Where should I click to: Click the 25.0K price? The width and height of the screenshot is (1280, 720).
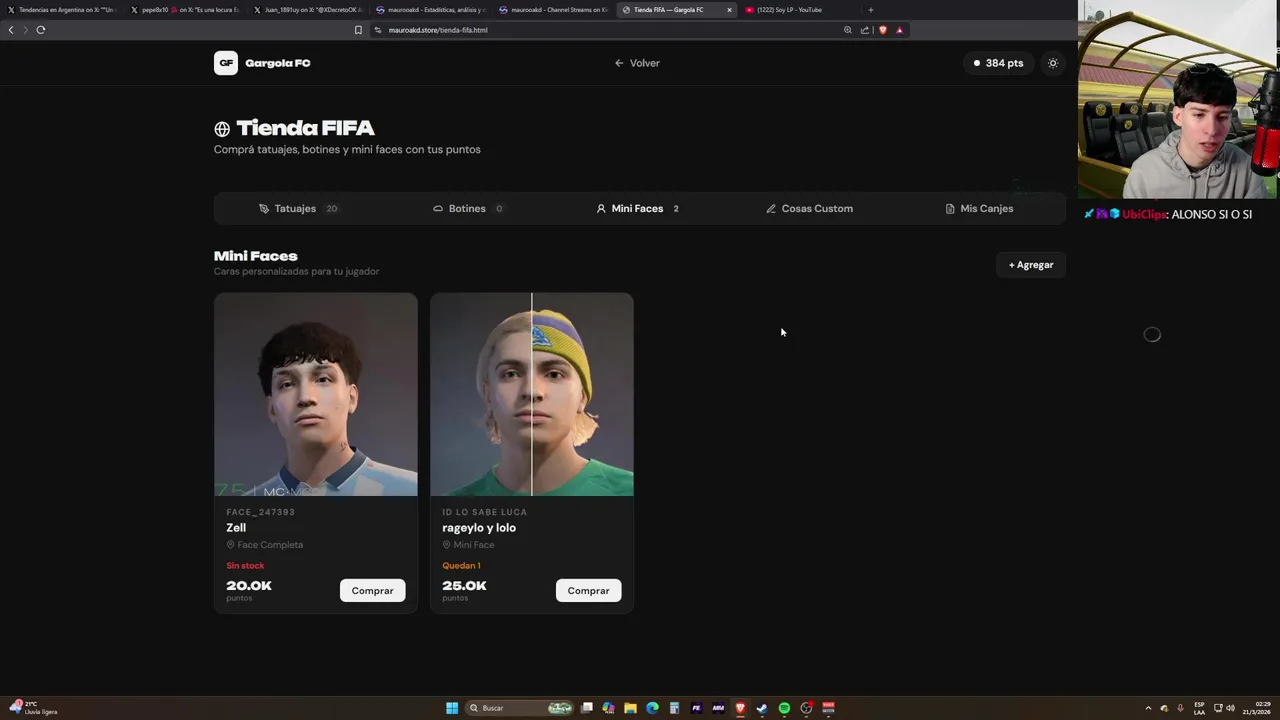click(465, 586)
